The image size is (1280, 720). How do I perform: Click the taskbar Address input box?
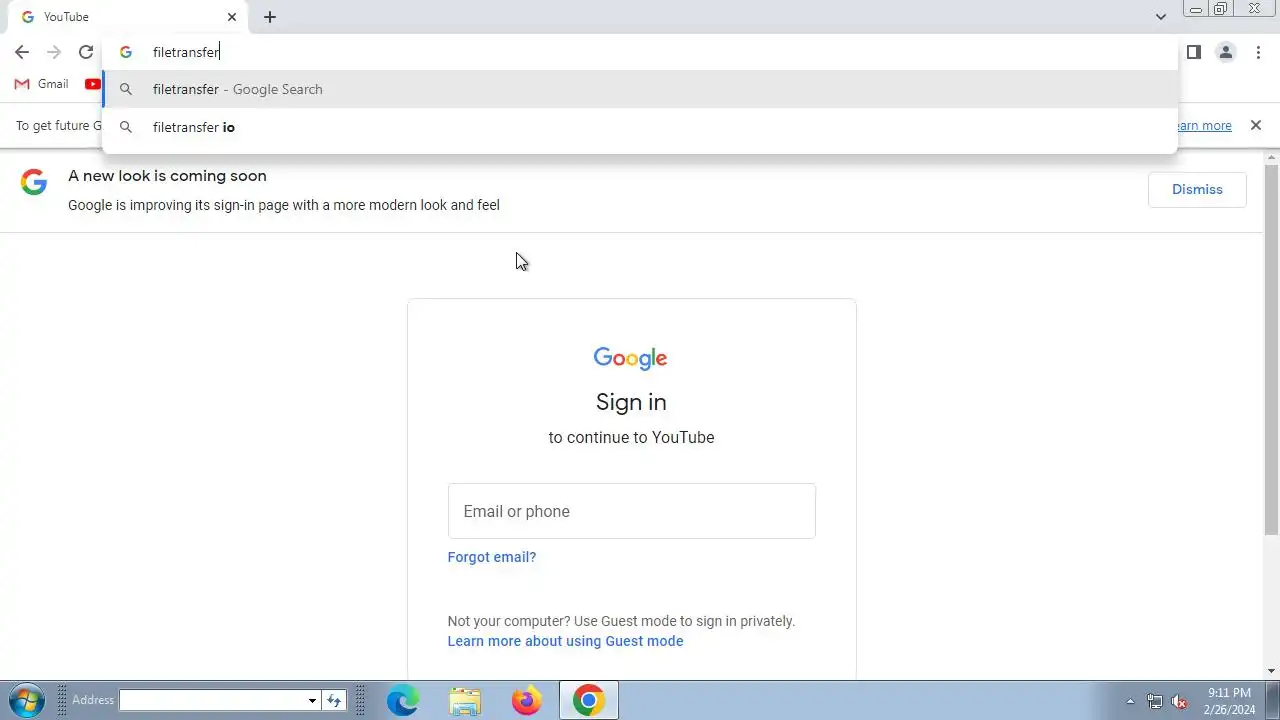[212, 700]
